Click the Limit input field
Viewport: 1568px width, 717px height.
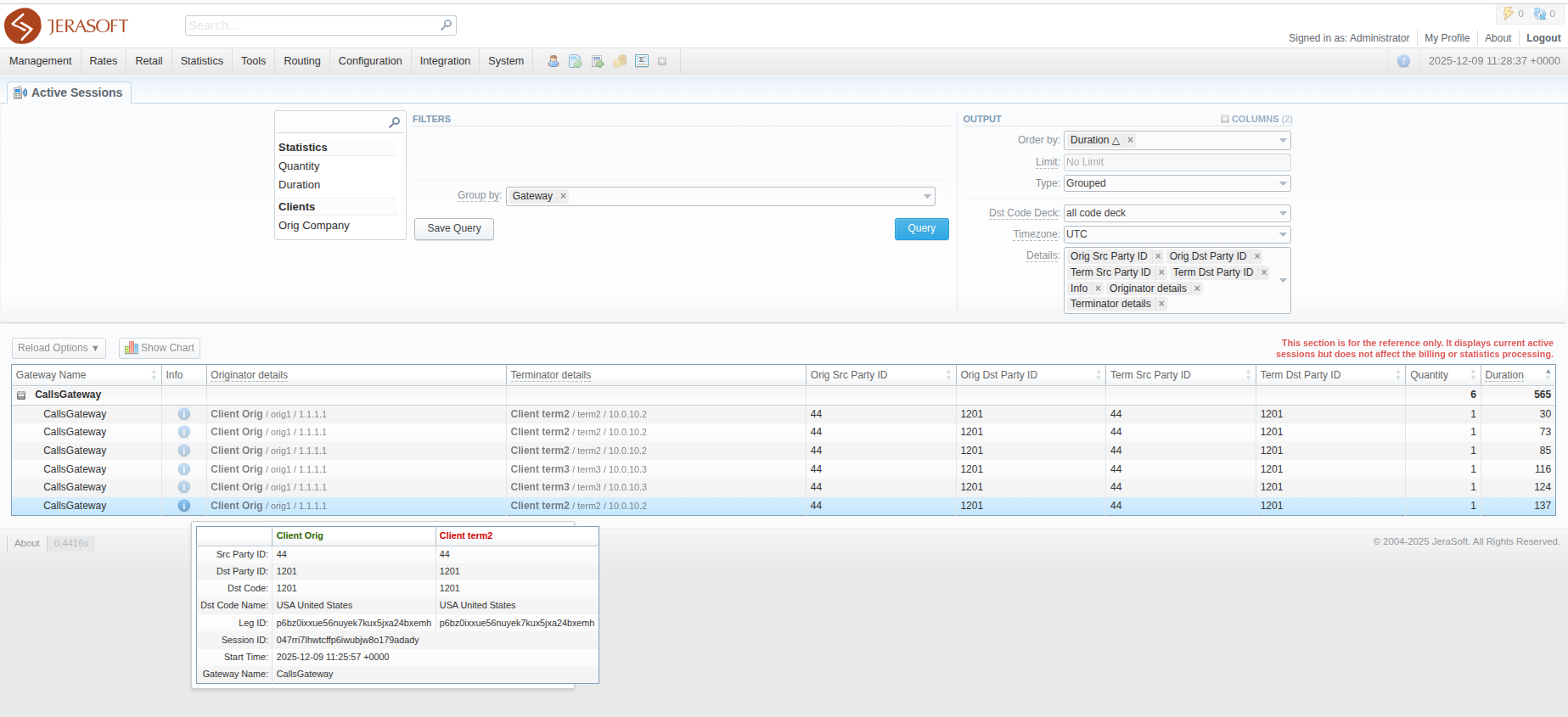pyautogui.click(x=1177, y=162)
